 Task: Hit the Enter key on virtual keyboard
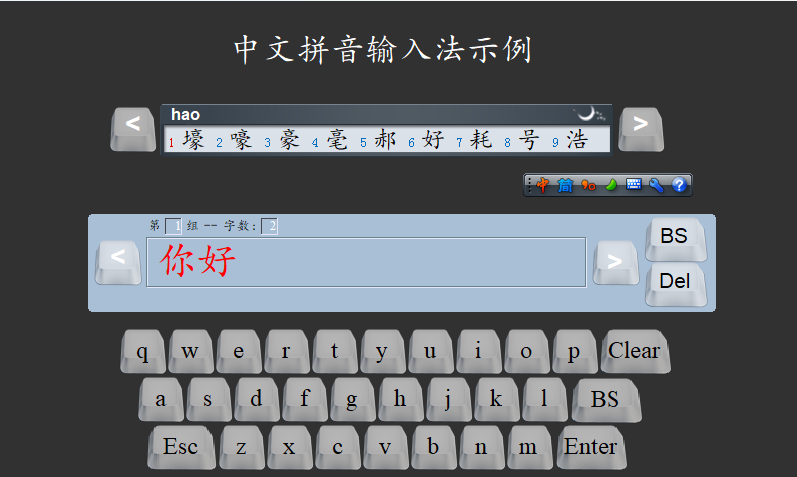[x=591, y=448]
